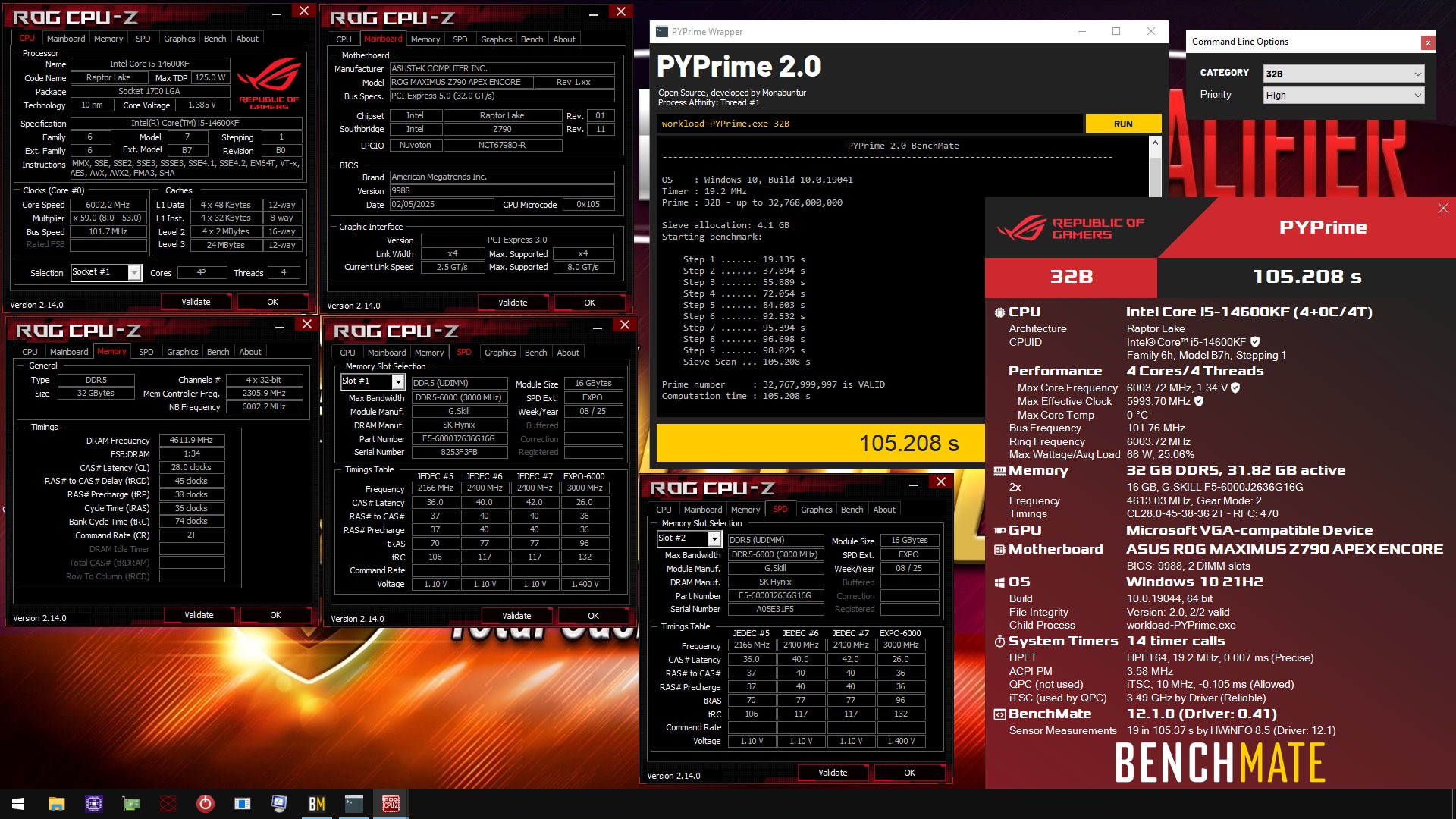Switch to BenchMate in the taskbar

click(316, 804)
